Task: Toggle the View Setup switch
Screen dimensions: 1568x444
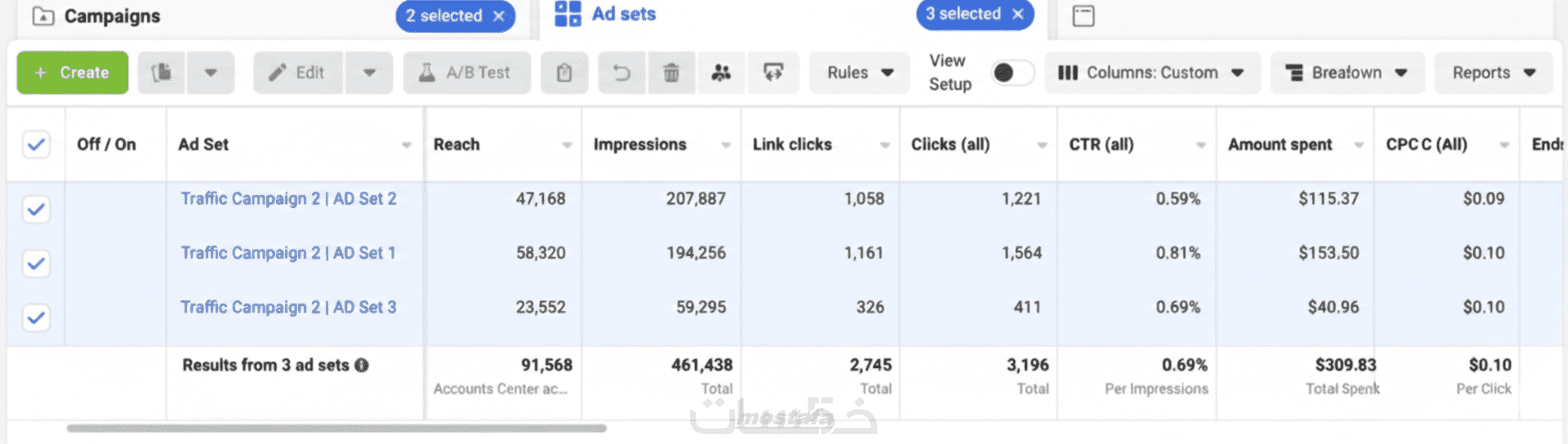Action: coord(1013,73)
